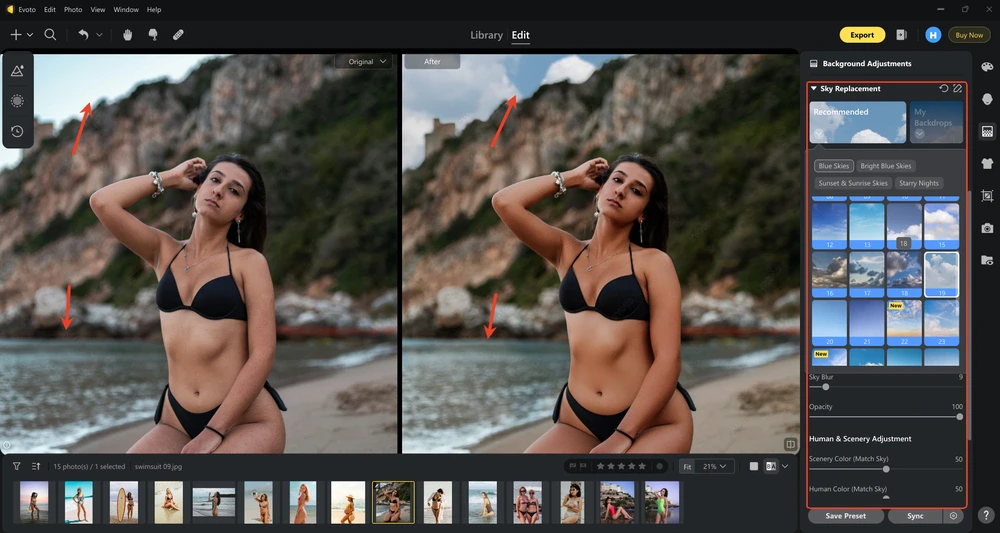The height and width of the screenshot is (533, 1000).
Task: Click the dotted circle mask icon in left panel
Action: (17, 101)
